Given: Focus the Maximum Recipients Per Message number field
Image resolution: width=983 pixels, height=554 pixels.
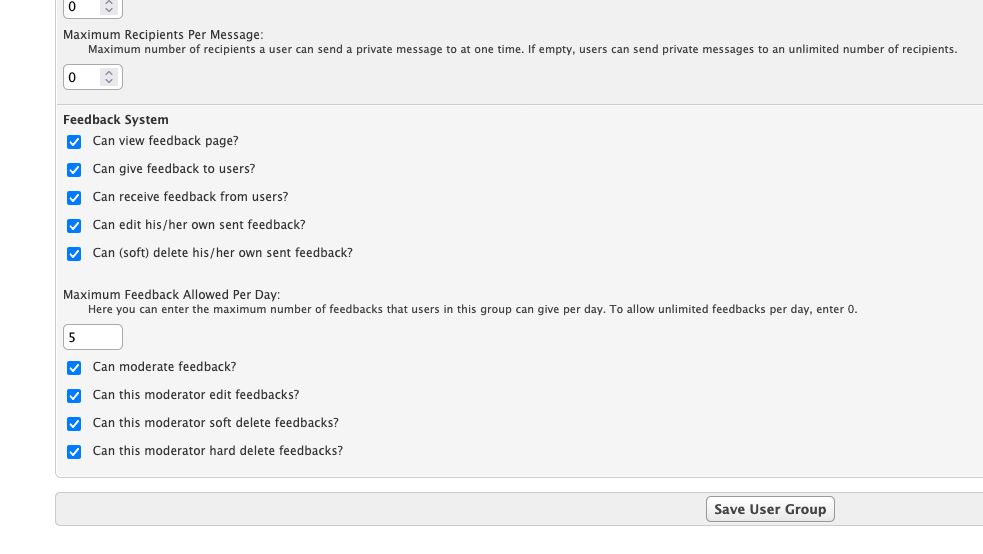Looking at the screenshot, I should pyautogui.click(x=93, y=77).
